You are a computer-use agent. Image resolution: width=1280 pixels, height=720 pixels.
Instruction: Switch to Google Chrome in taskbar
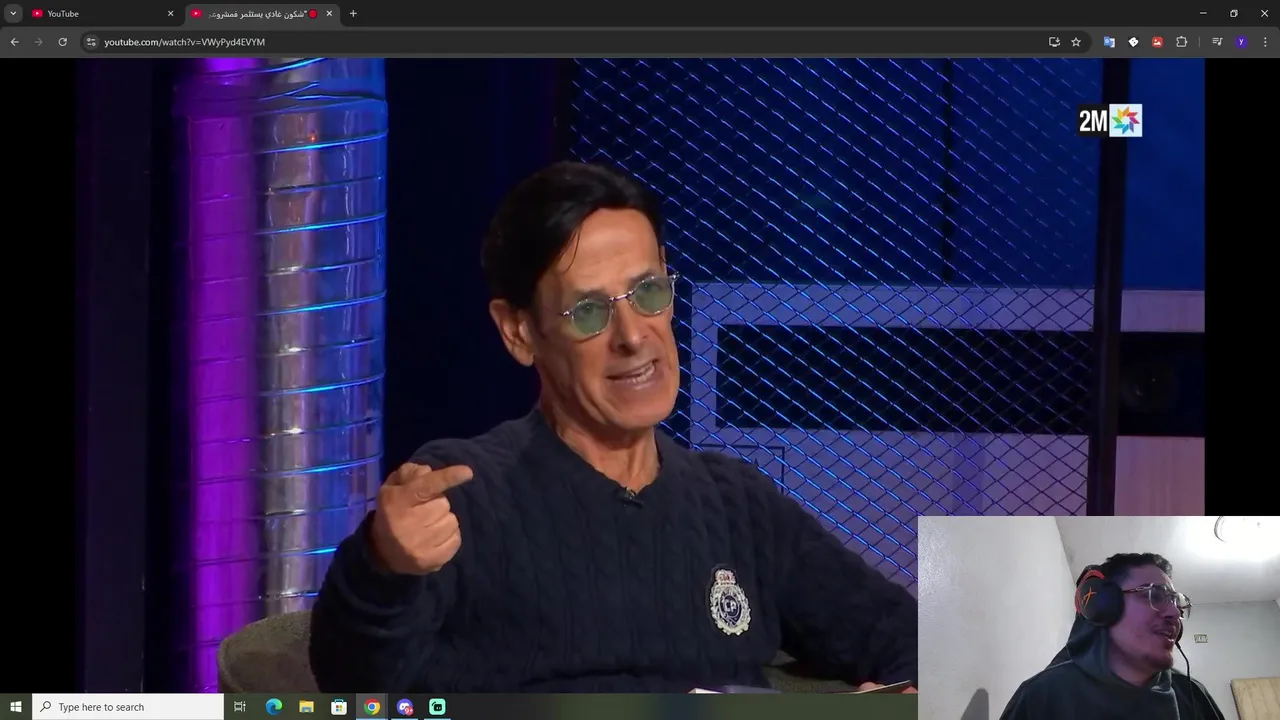(x=372, y=707)
